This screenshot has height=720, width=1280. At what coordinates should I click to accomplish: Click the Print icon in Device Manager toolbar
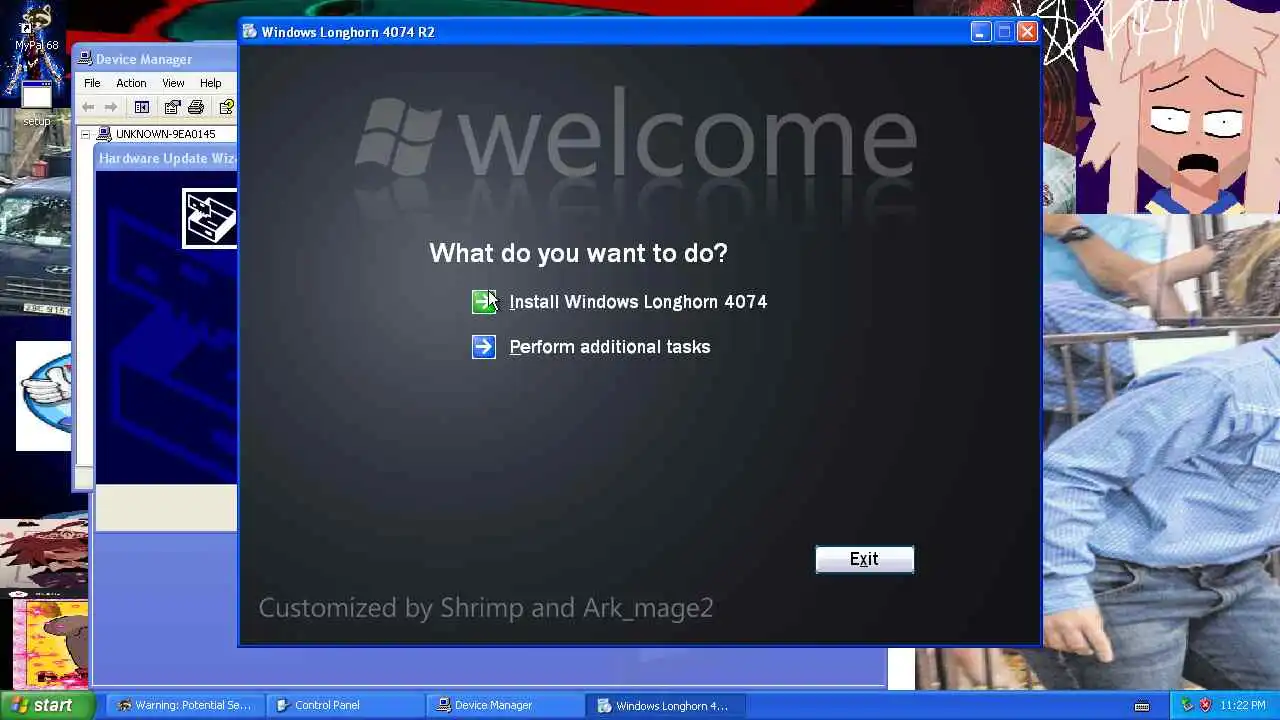point(196,107)
